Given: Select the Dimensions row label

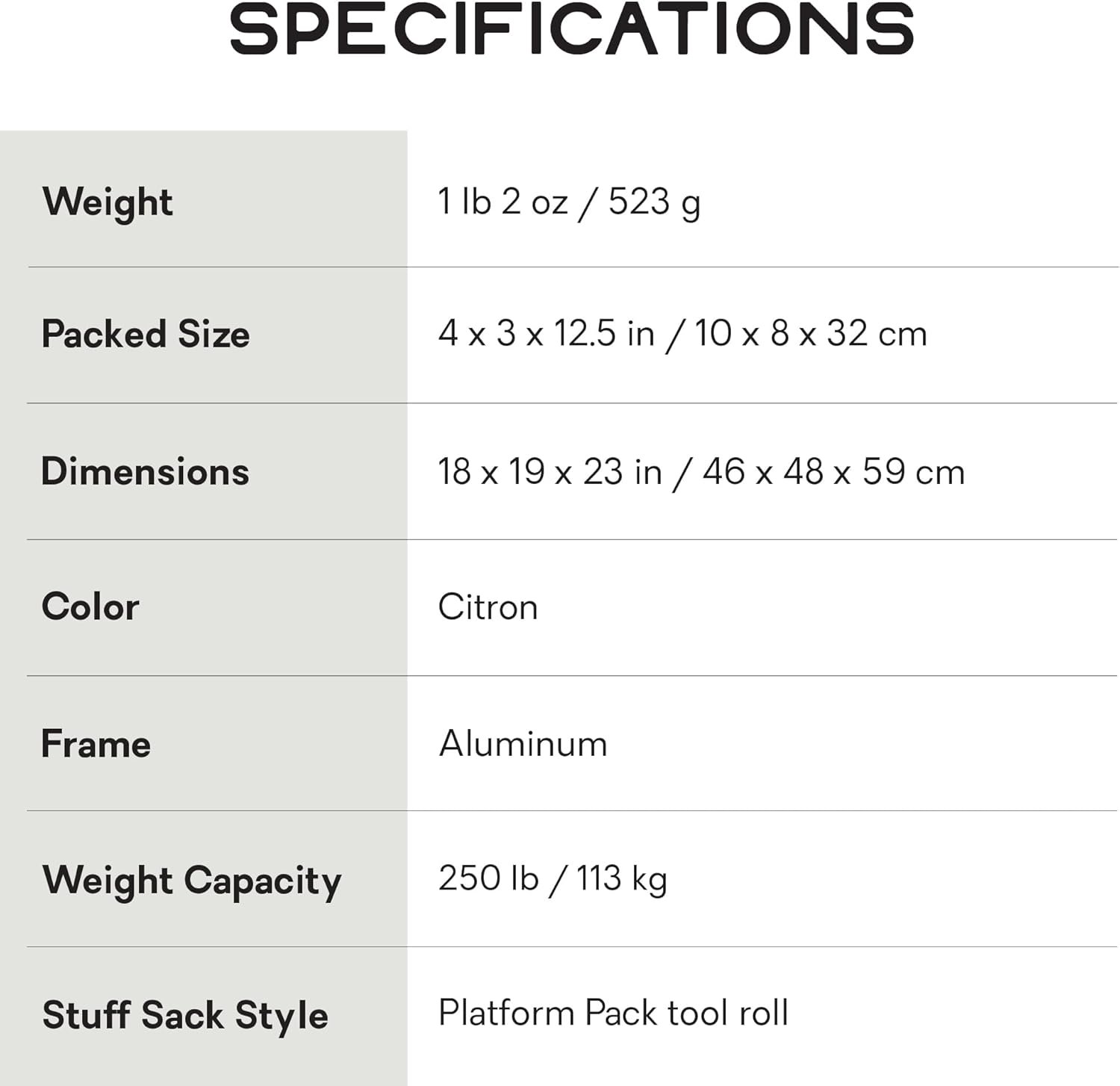Looking at the screenshot, I should pos(145,471).
